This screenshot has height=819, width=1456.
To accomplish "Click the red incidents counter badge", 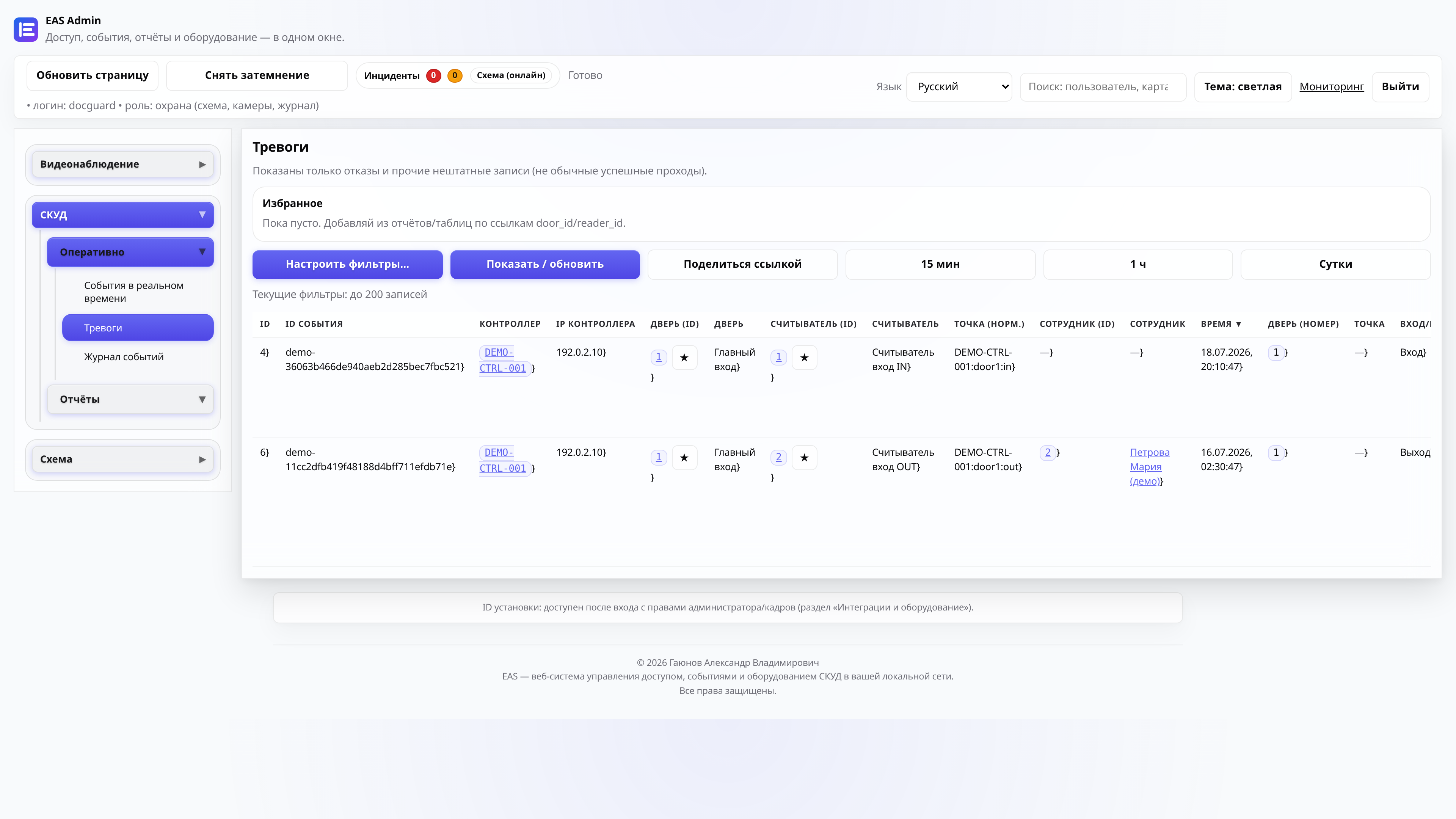I will point(433,75).
